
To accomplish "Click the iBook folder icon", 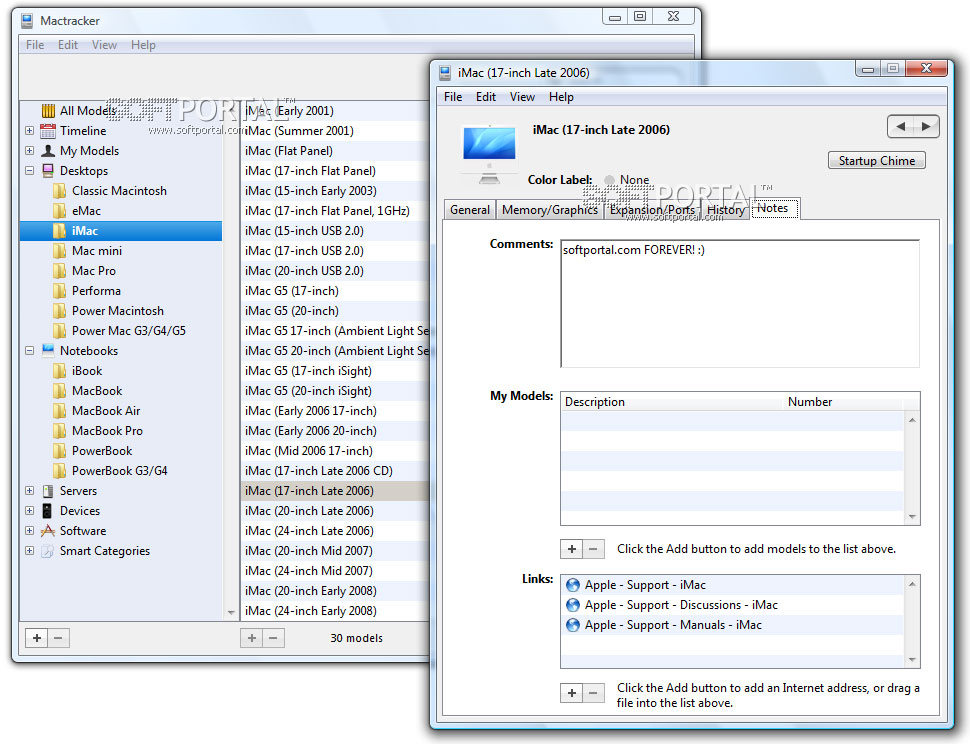I will point(59,370).
